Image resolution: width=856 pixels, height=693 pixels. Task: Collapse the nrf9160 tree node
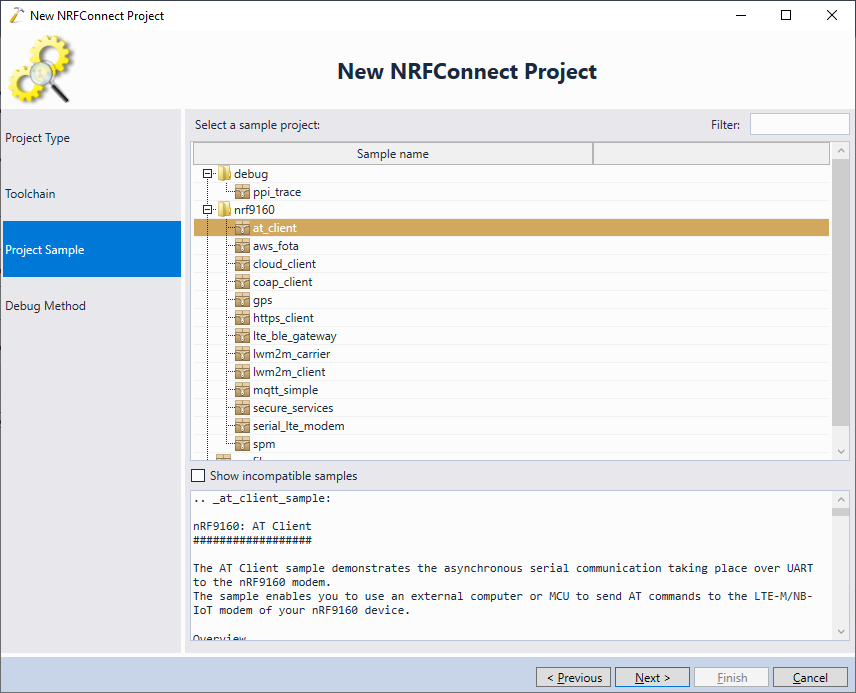coord(207,210)
